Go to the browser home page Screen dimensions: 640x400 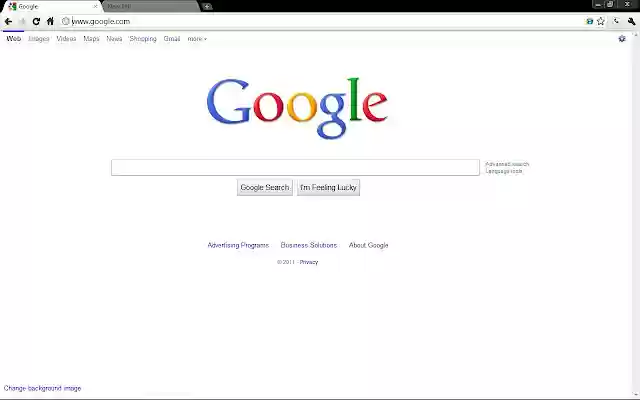50,21
